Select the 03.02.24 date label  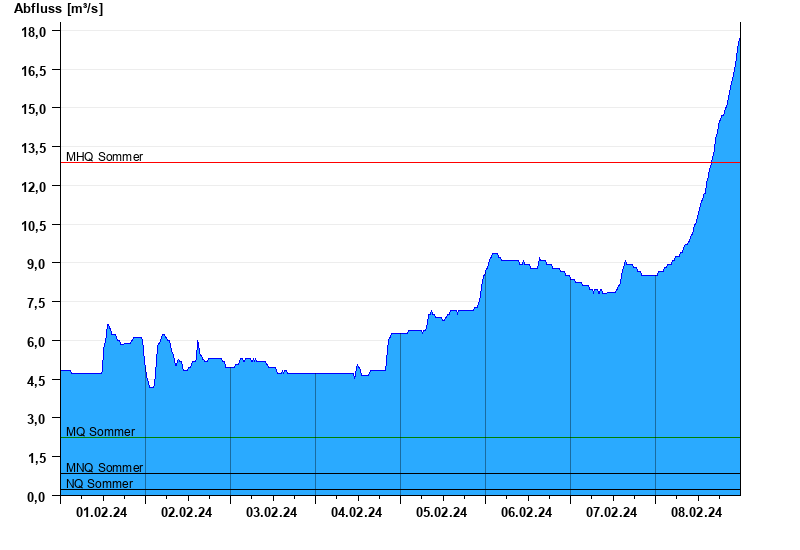[271, 512]
